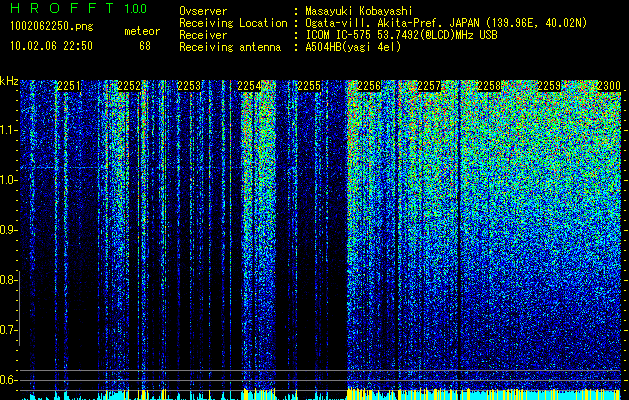
Task: Click the date stamp 10.02.06 22:50
Action: pos(51,46)
